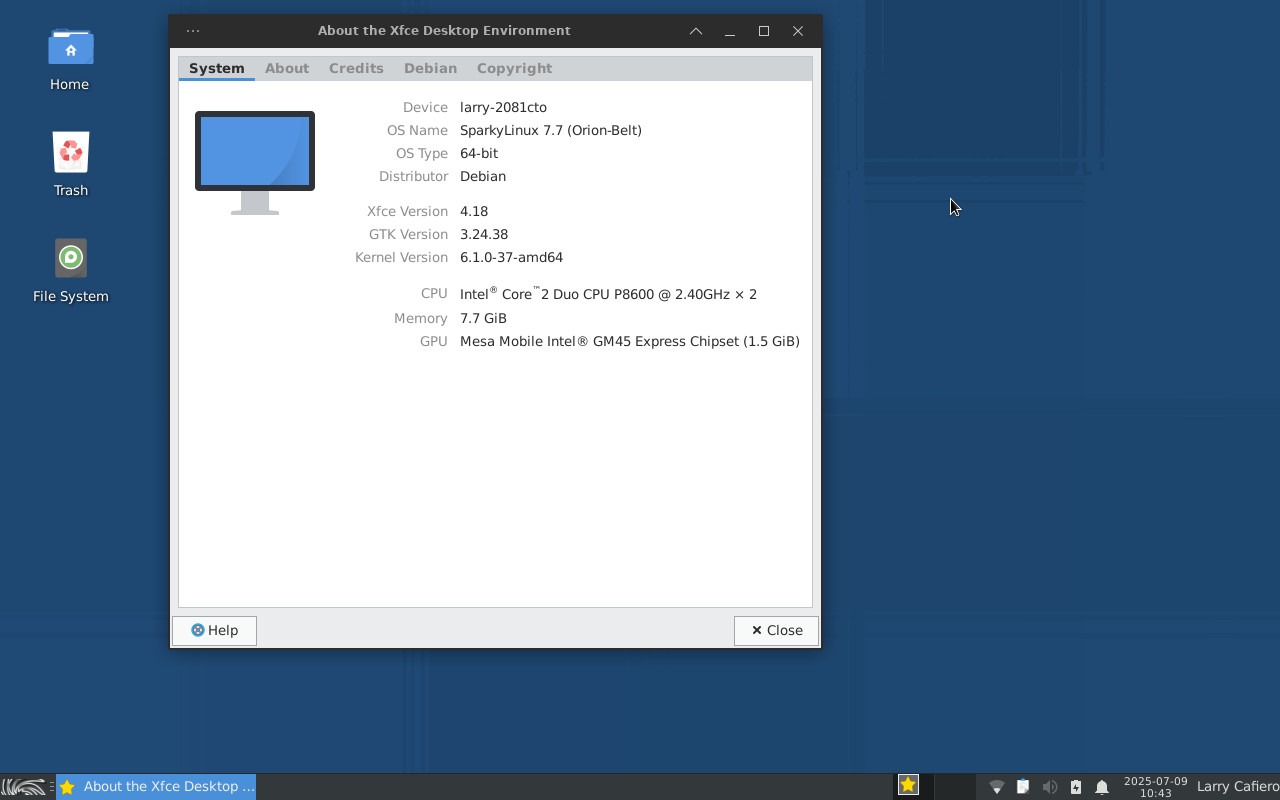Image resolution: width=1280 pixels, height=800 pixels.
Task: Click the starred favorite icon on the taskbar
Action: 907,784
